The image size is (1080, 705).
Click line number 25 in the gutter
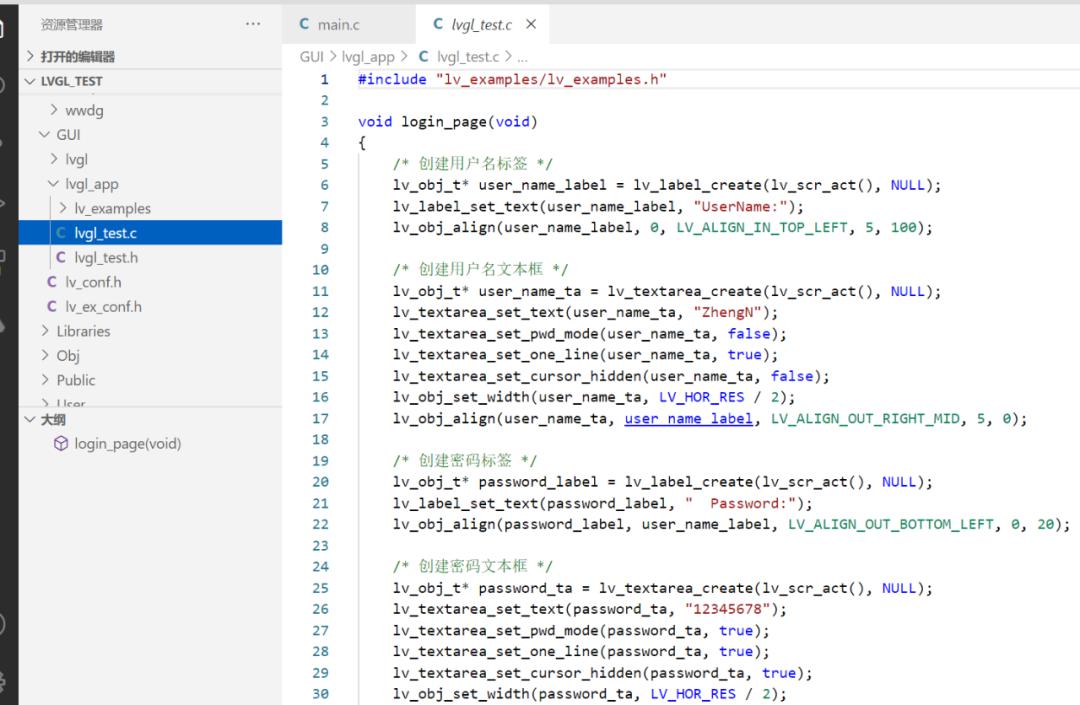pos(320,588)
